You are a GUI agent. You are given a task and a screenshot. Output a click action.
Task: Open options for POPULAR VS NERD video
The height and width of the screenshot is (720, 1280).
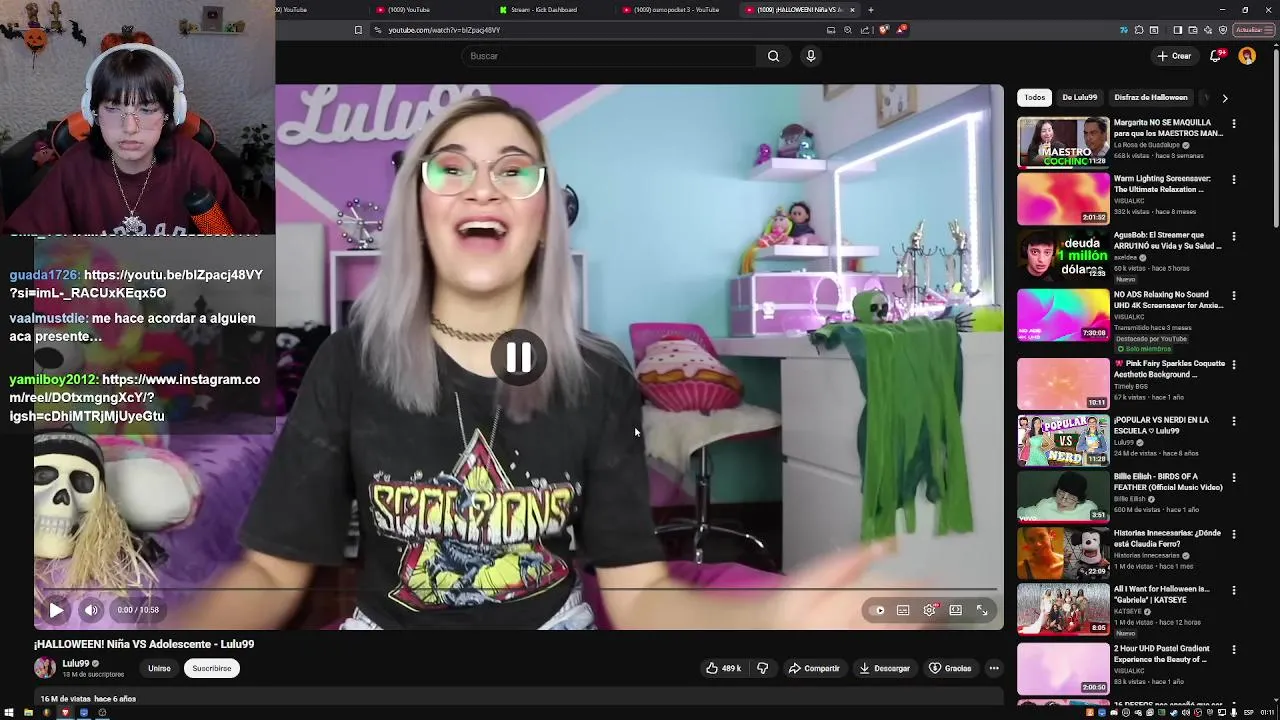coord(1234,421)
